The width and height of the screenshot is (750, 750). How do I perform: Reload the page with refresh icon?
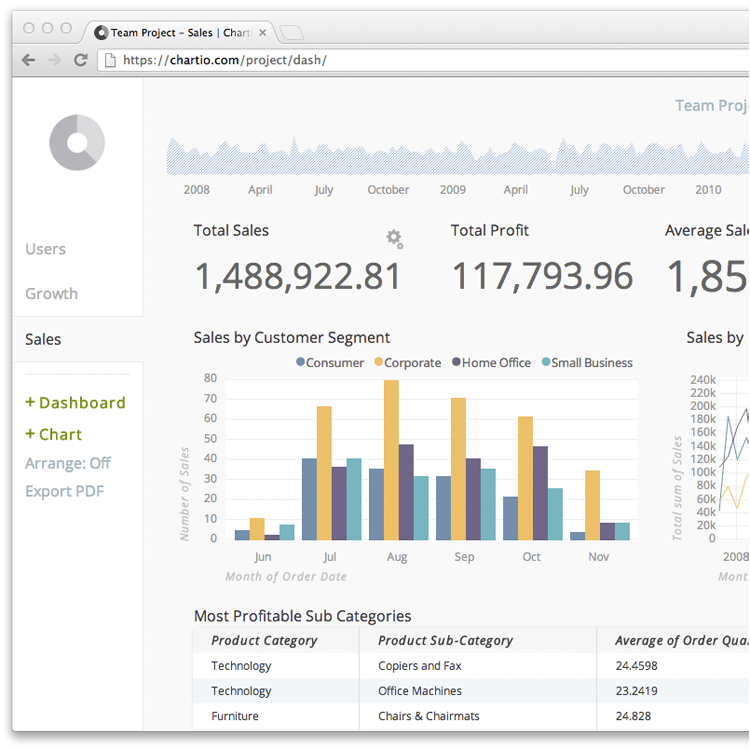pos(81,60)
